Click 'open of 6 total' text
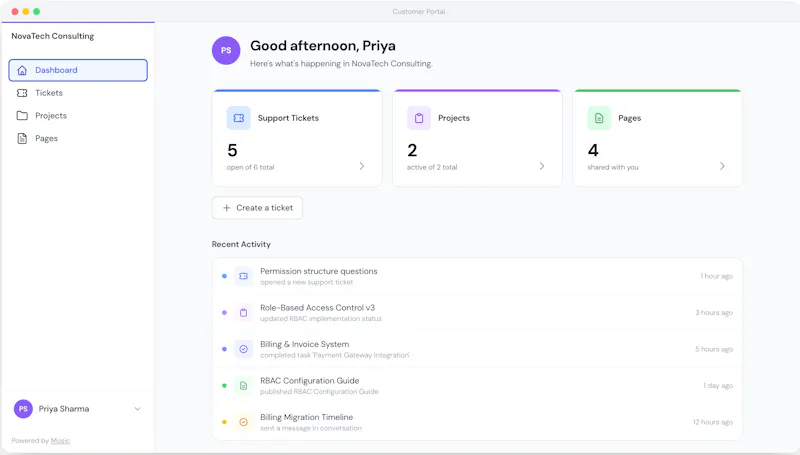800x455 pixels. click(x=251, y=167)
